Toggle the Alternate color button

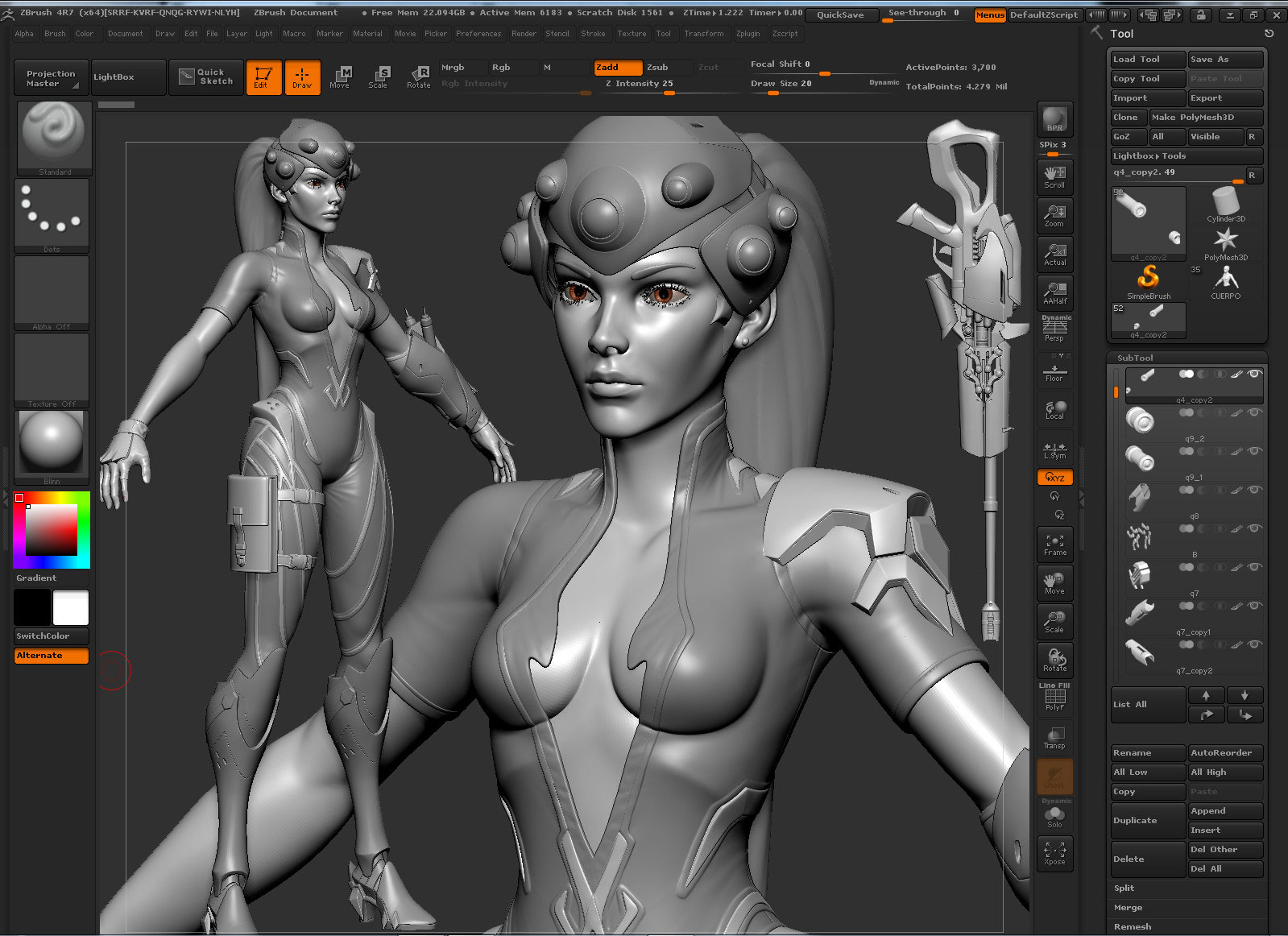(52, 656)
